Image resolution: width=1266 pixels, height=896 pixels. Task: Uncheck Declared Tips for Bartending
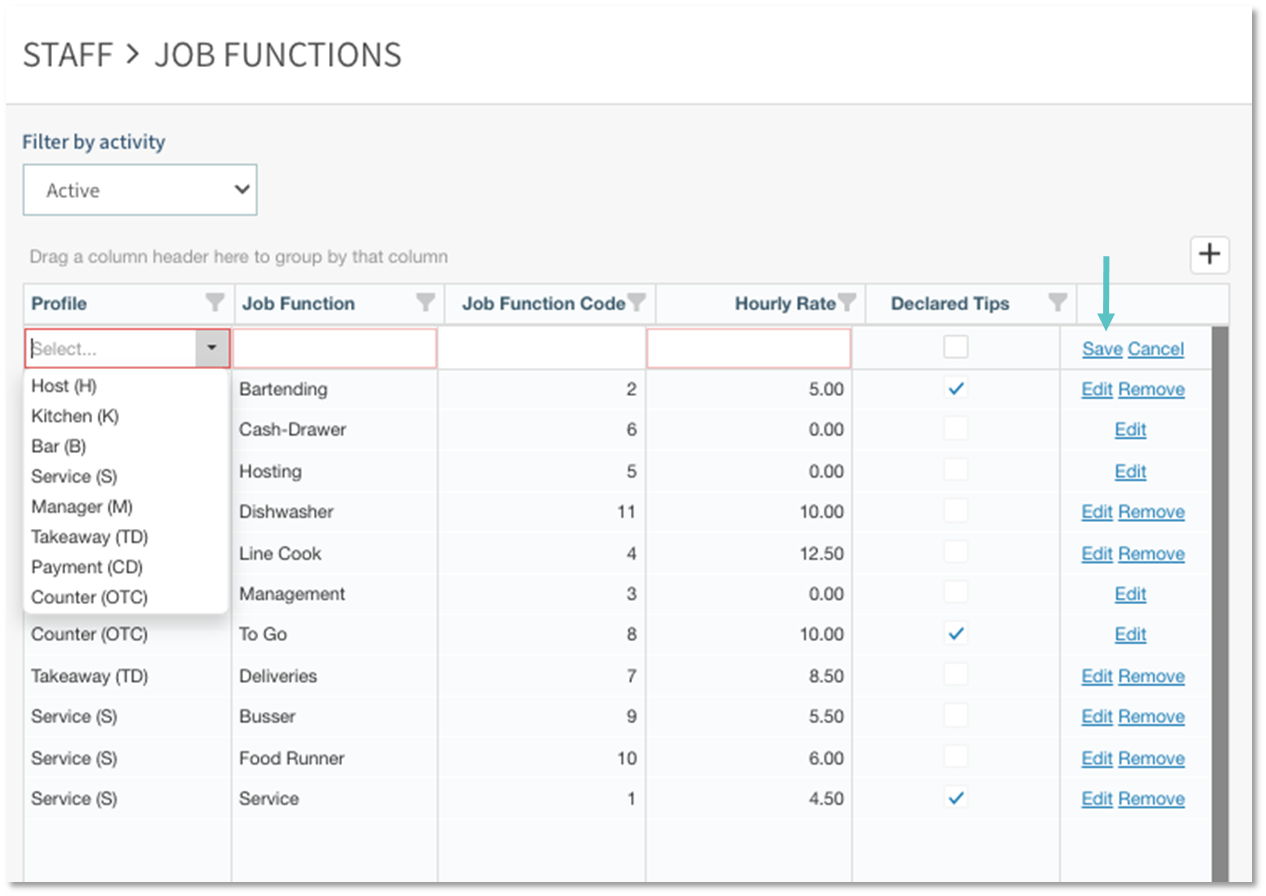(956, 389)
